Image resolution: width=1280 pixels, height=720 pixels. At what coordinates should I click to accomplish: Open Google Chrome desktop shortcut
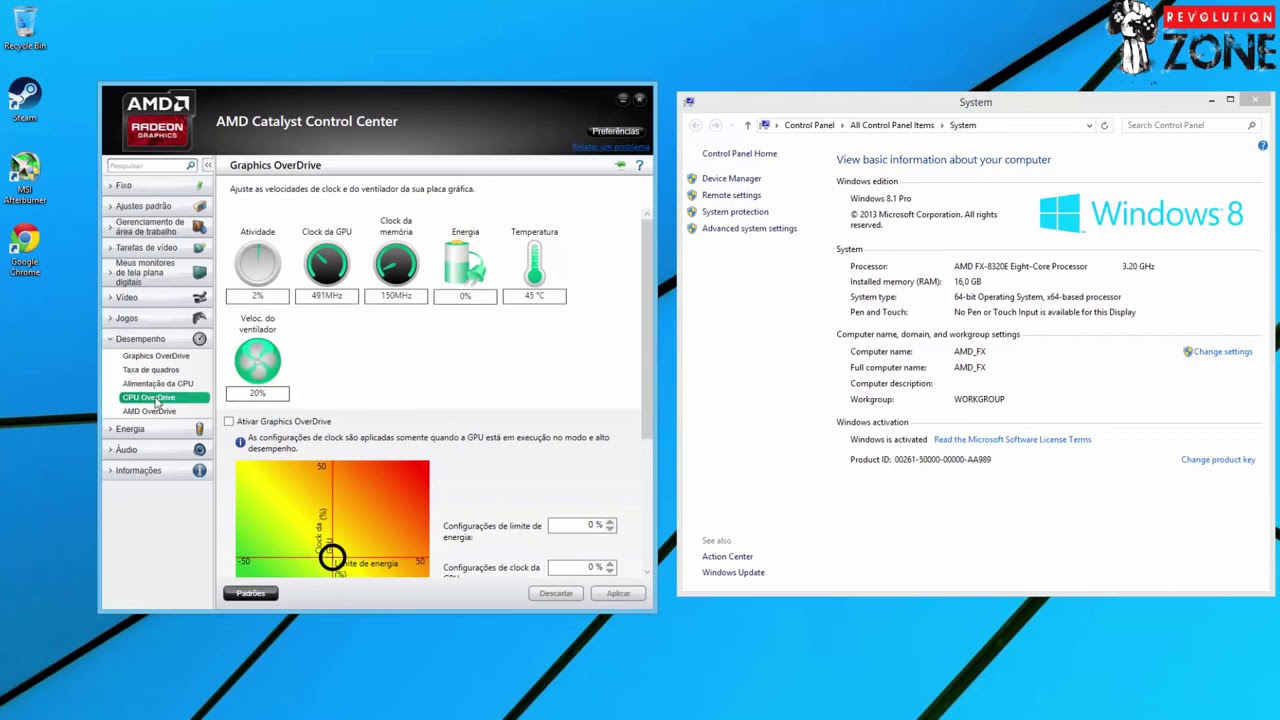click(x=25, y=251)
